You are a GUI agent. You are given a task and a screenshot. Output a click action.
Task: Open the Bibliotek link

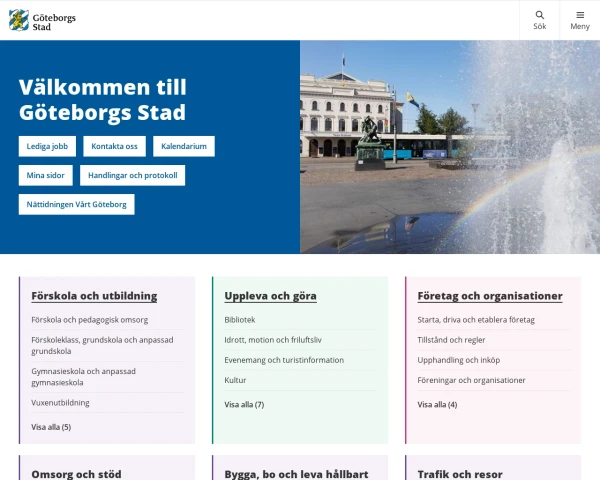[240, 320]
